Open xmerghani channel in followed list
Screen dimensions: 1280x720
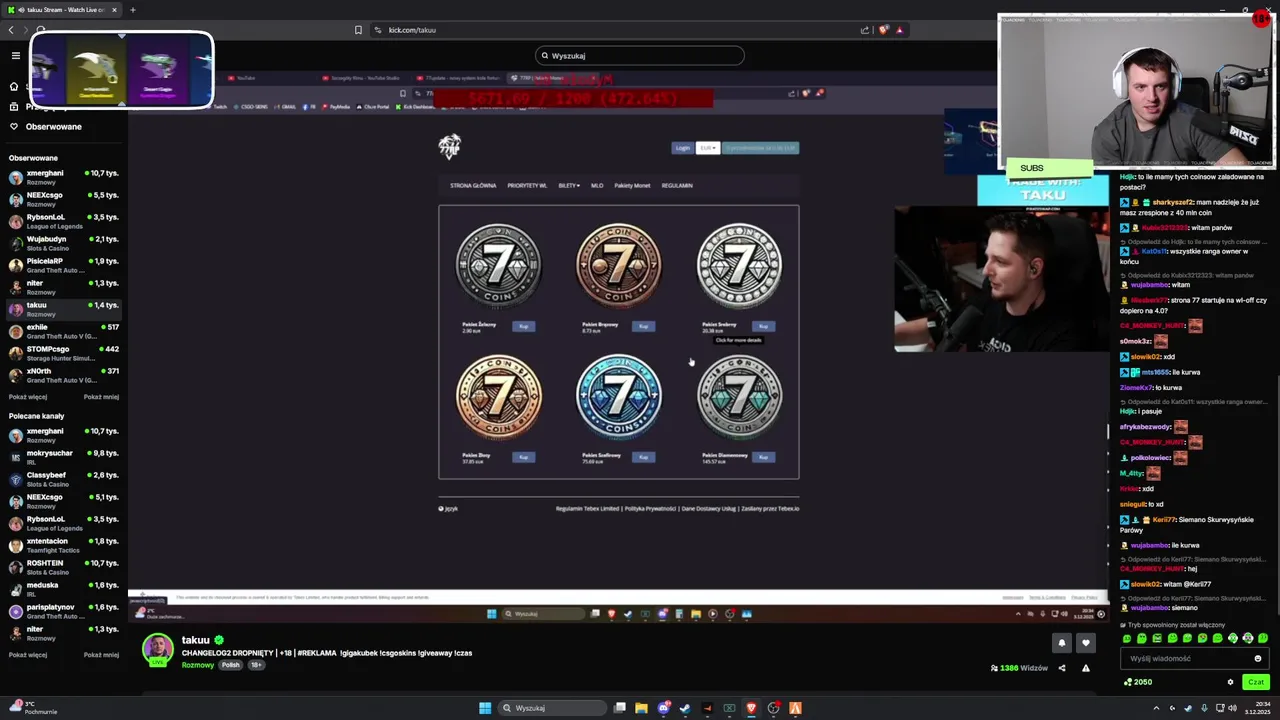[64, 177]
